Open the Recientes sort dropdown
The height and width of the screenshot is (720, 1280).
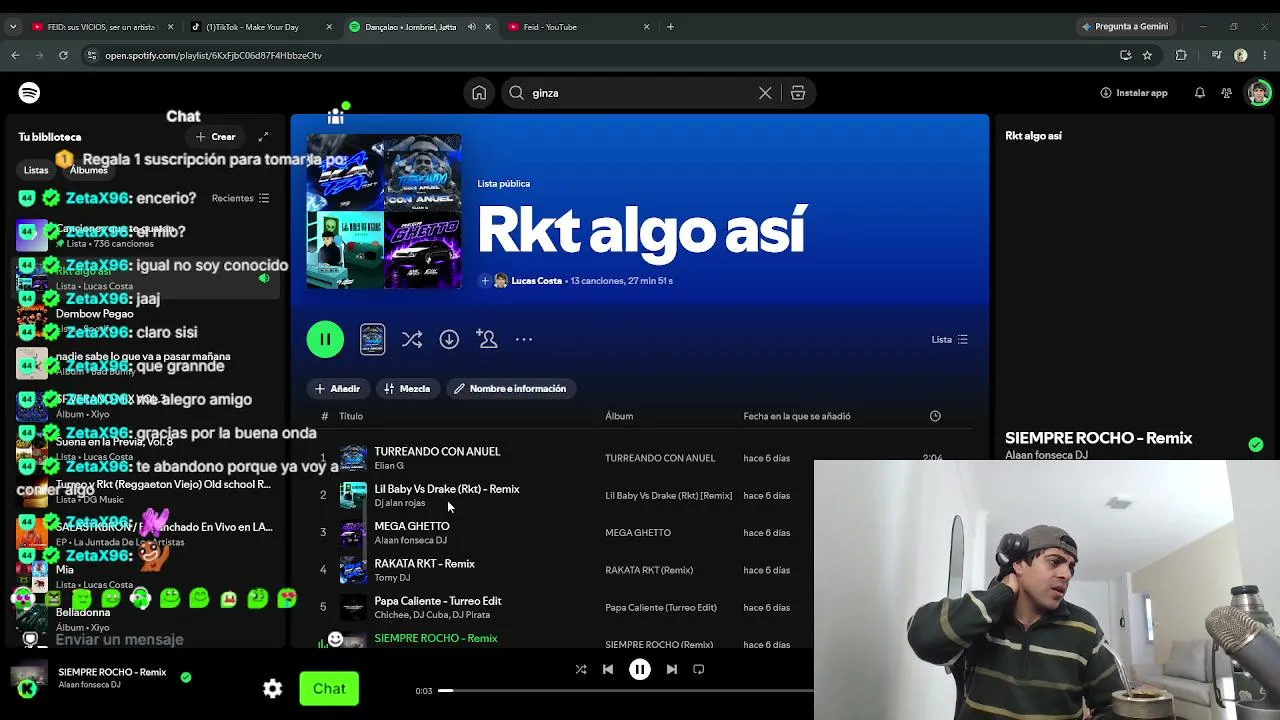240,198
